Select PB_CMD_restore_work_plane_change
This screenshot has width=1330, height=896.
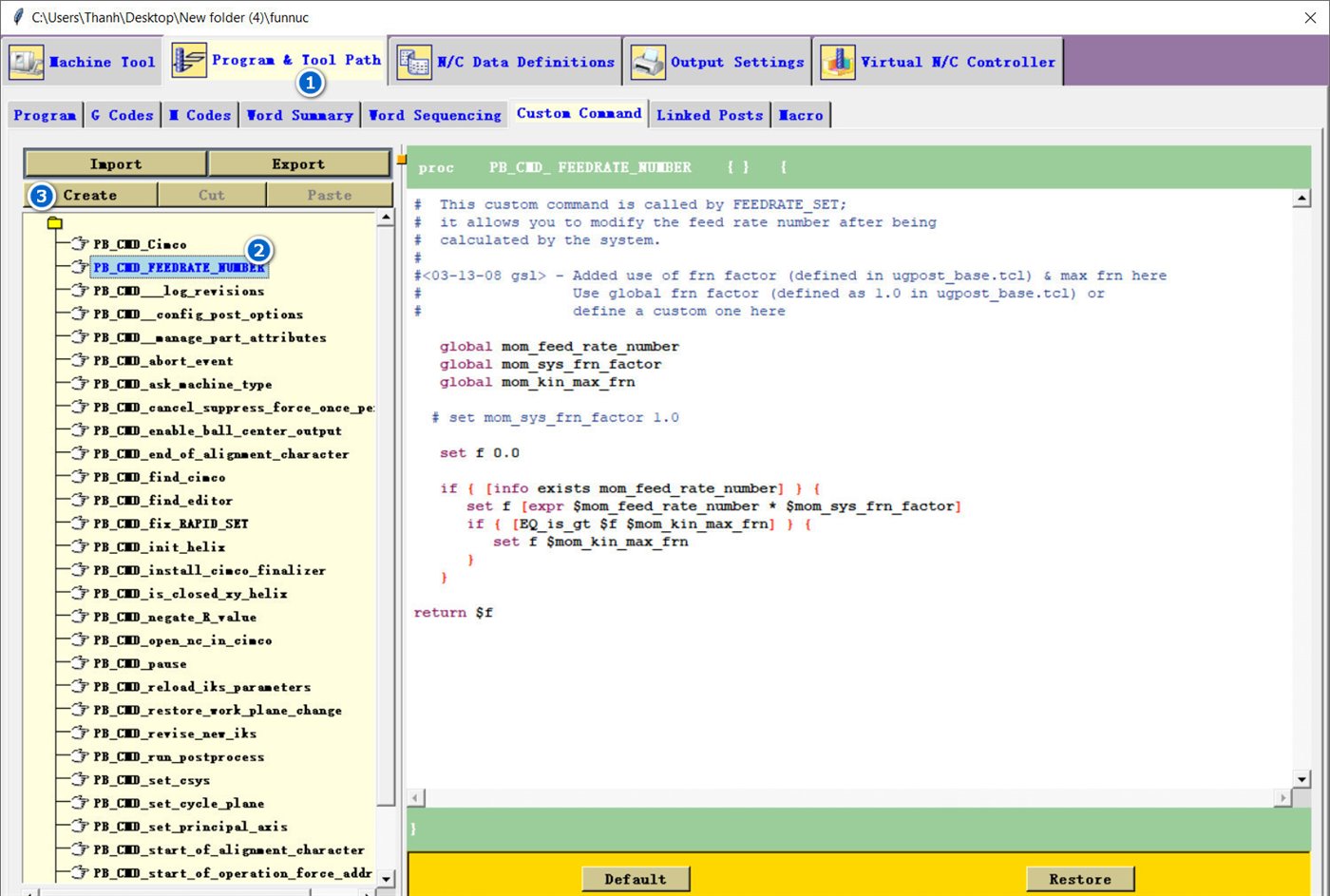218,710
